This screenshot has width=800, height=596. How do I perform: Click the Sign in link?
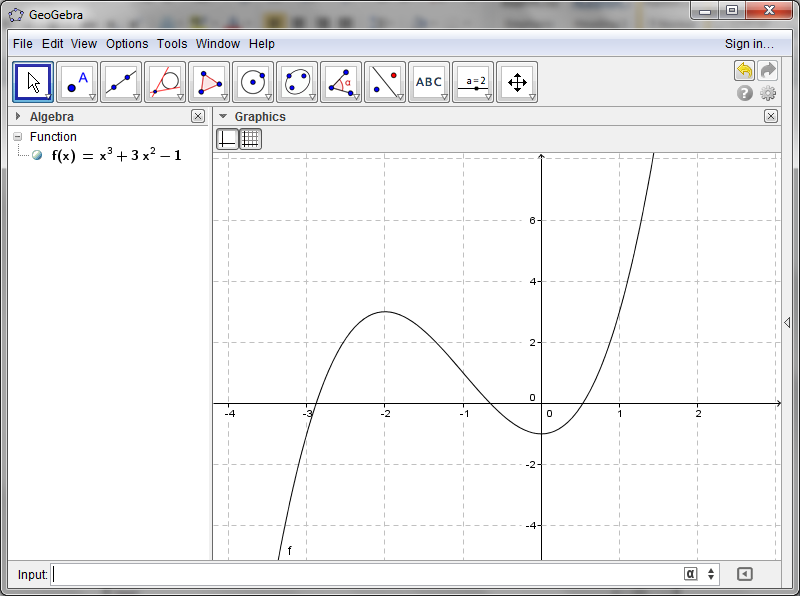coord(750,44)
